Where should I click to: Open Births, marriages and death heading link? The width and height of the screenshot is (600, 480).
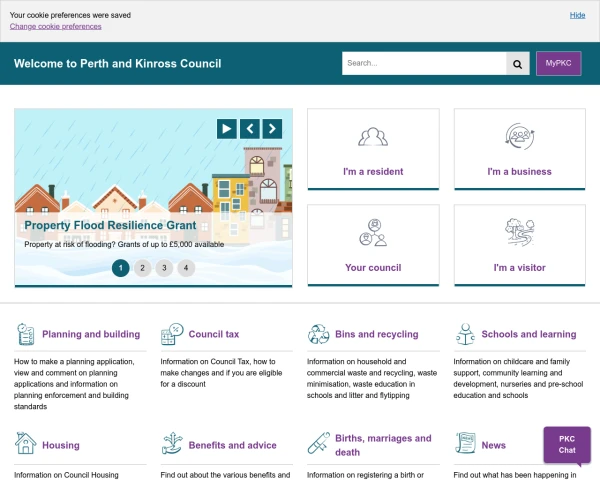pyautogui.click(x=383, y=445)
